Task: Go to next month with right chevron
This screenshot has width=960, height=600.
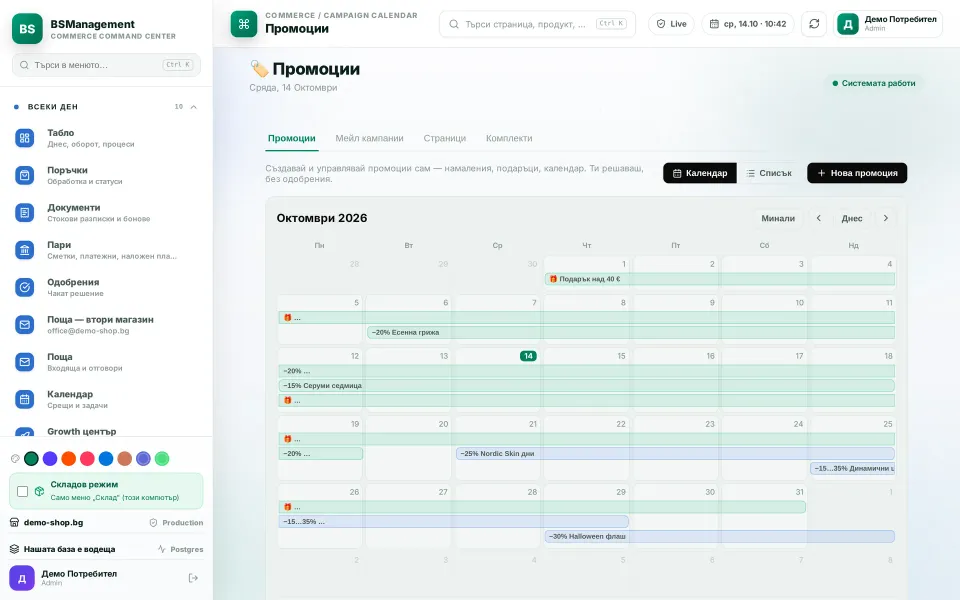Action: point(885,218)
